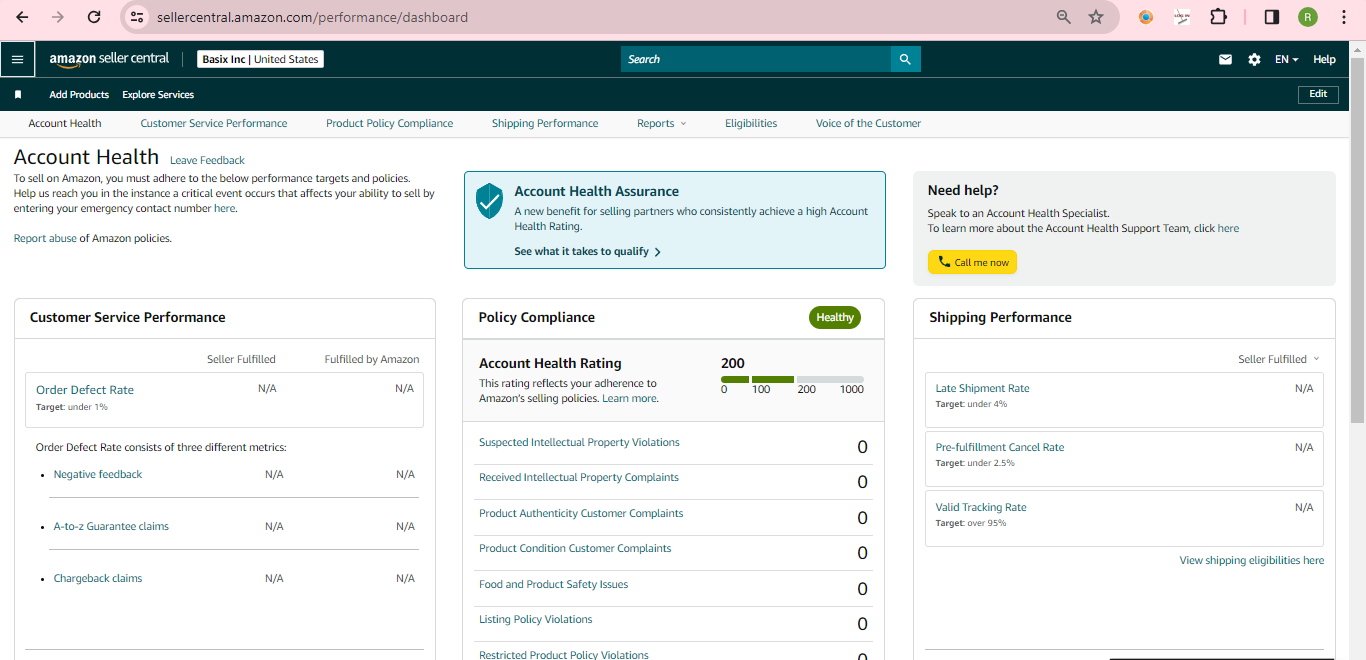Screen dimensions: 1366x660
Task: Click the Edit button
Action: [x=1318, y=94]
